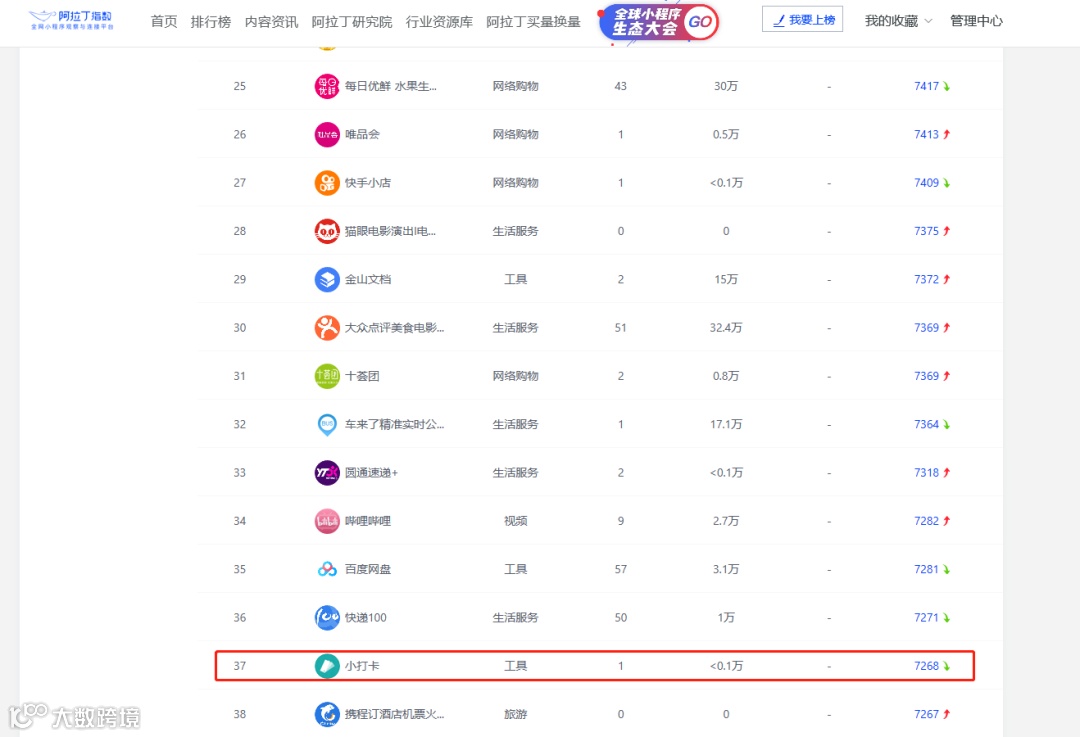Click the 视频 category in 哔哩哔哩 row
This screenshot has height=737, width=1080.
515,521
